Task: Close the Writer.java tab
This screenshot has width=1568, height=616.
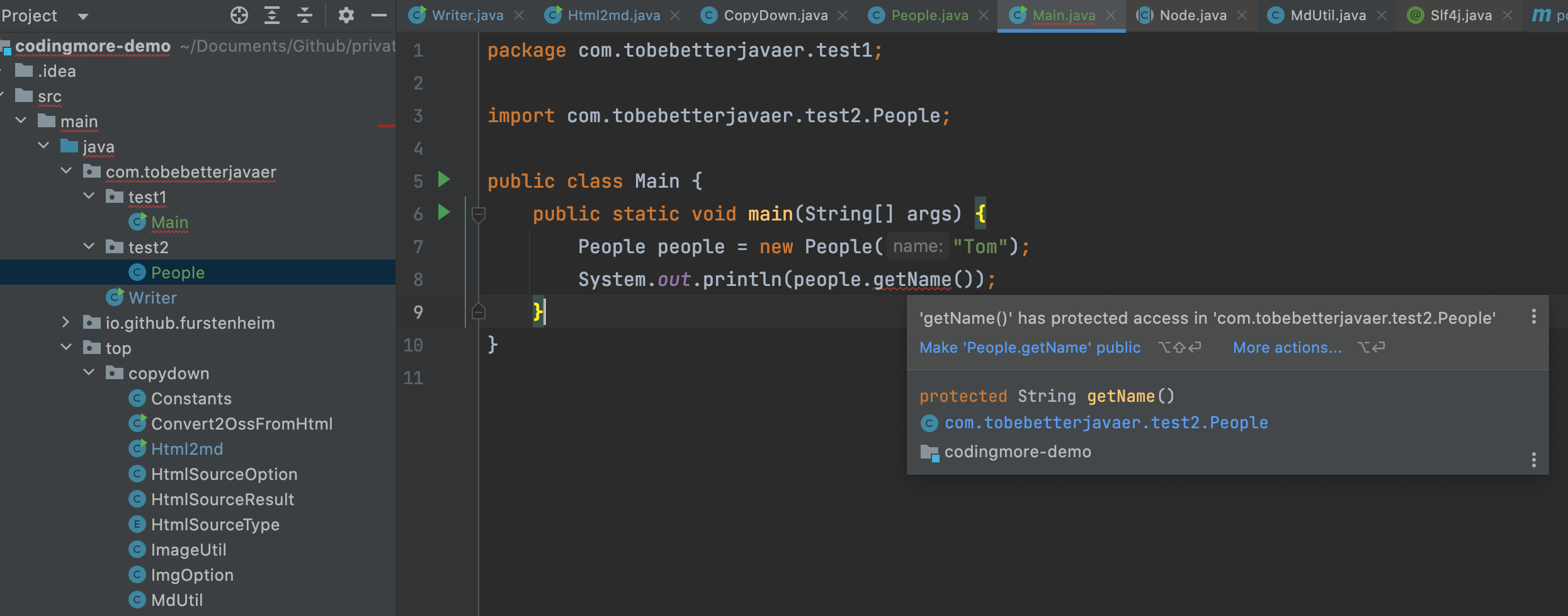Action: click(519, 15)
